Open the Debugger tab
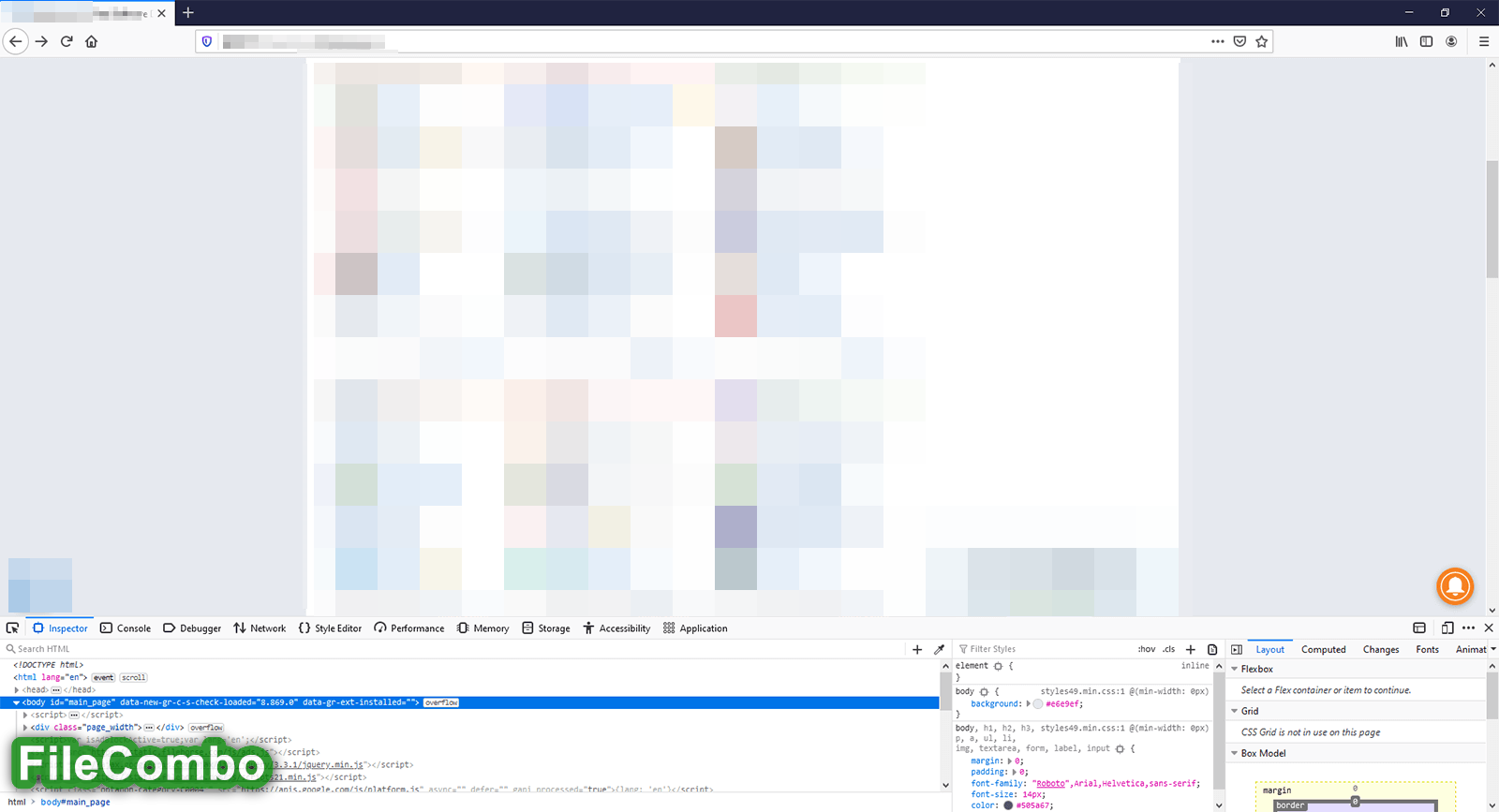 (192, 628)
